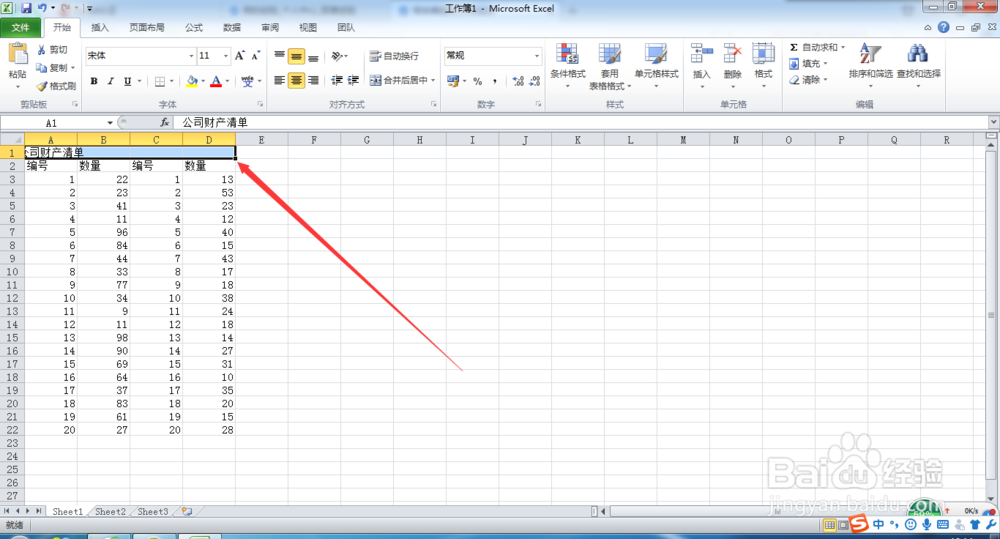Set bottom vertical alignment
This screenshot has height=539, width=1000.
pos(312,56)
